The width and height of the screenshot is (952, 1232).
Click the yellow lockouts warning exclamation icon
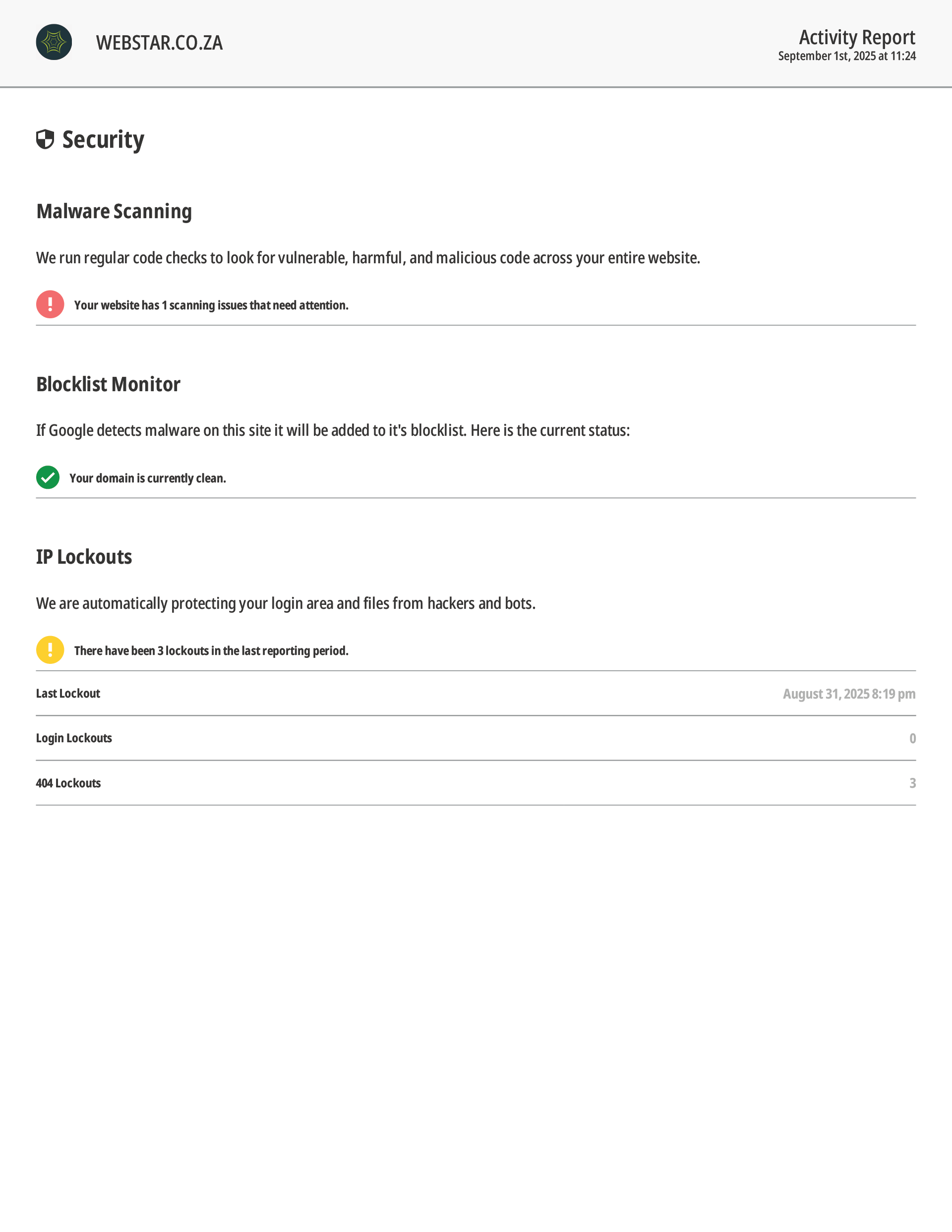[50, 650]
